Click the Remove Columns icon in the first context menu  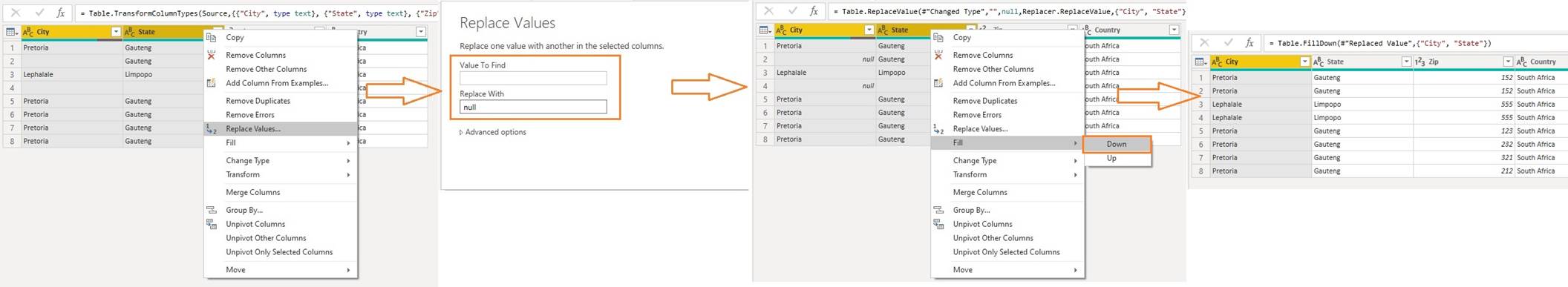point(212,55)
